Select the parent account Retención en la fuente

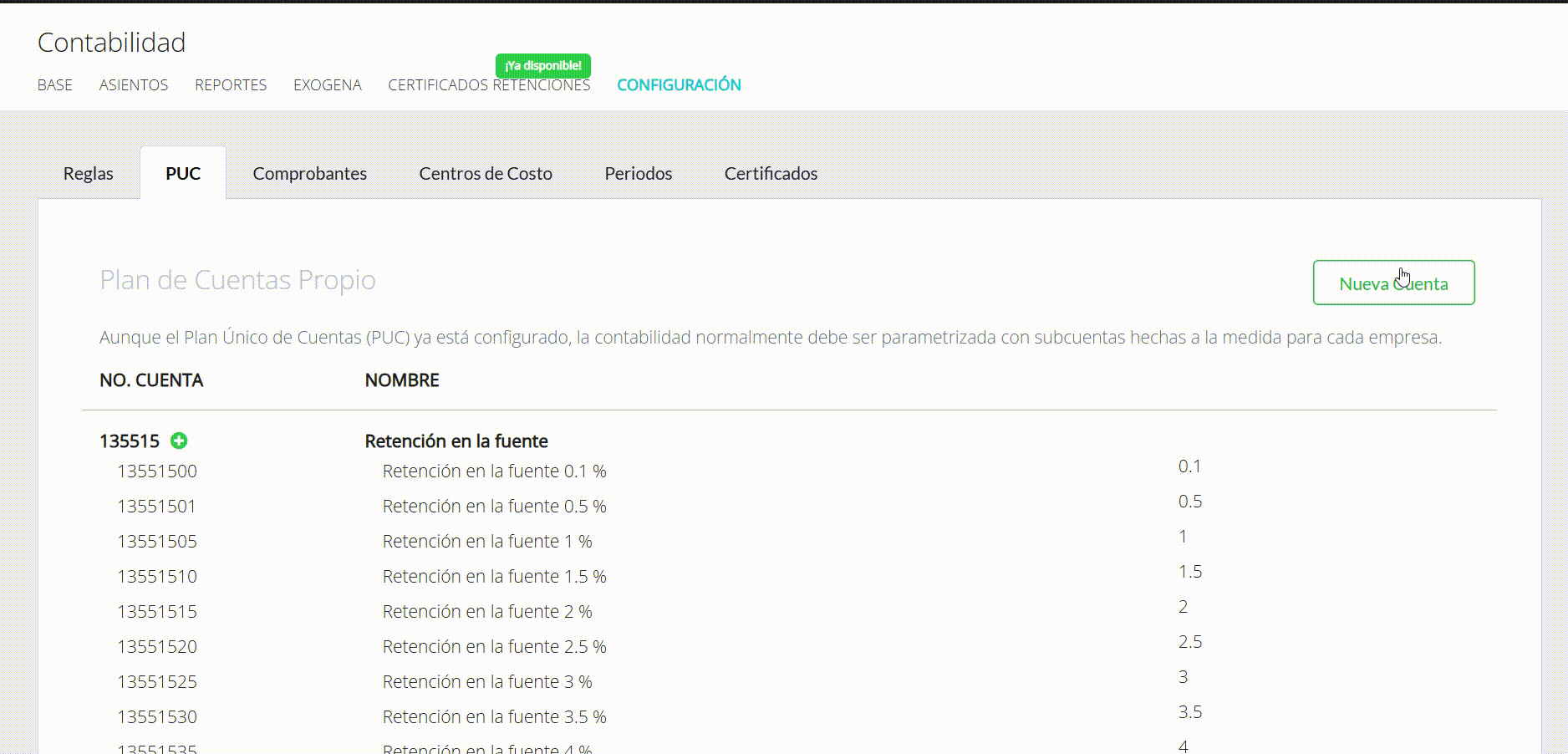pos(456,441)
